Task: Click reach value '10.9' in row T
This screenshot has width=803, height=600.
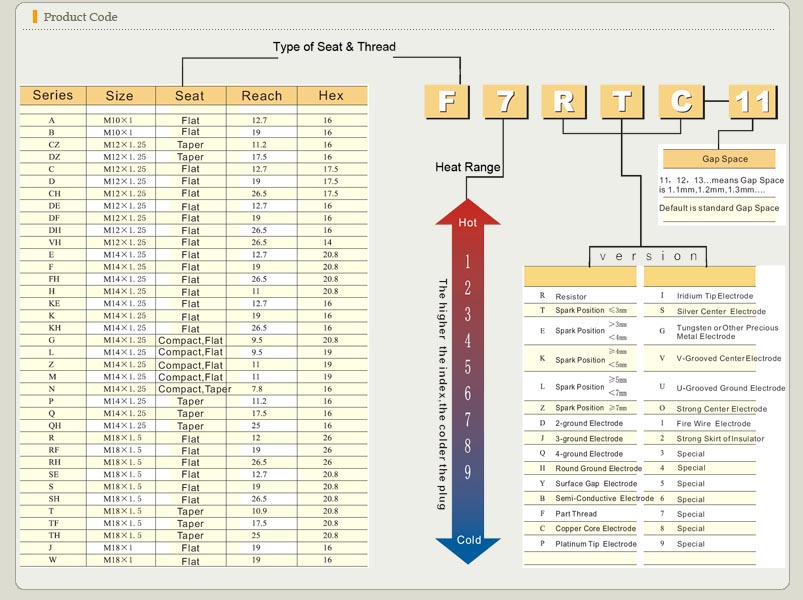Action: 259,511
